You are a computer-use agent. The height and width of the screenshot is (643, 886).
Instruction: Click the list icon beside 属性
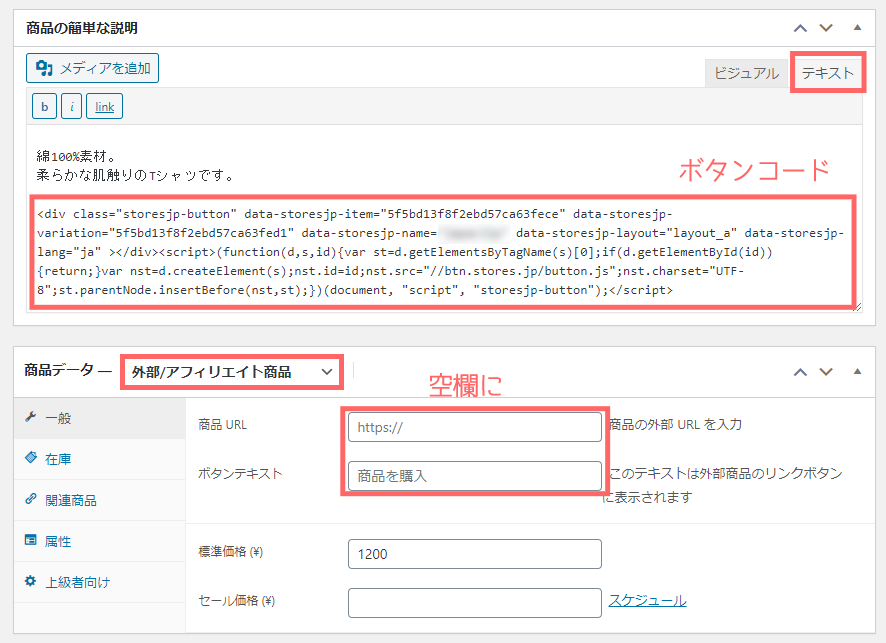(x=31, y=540)
